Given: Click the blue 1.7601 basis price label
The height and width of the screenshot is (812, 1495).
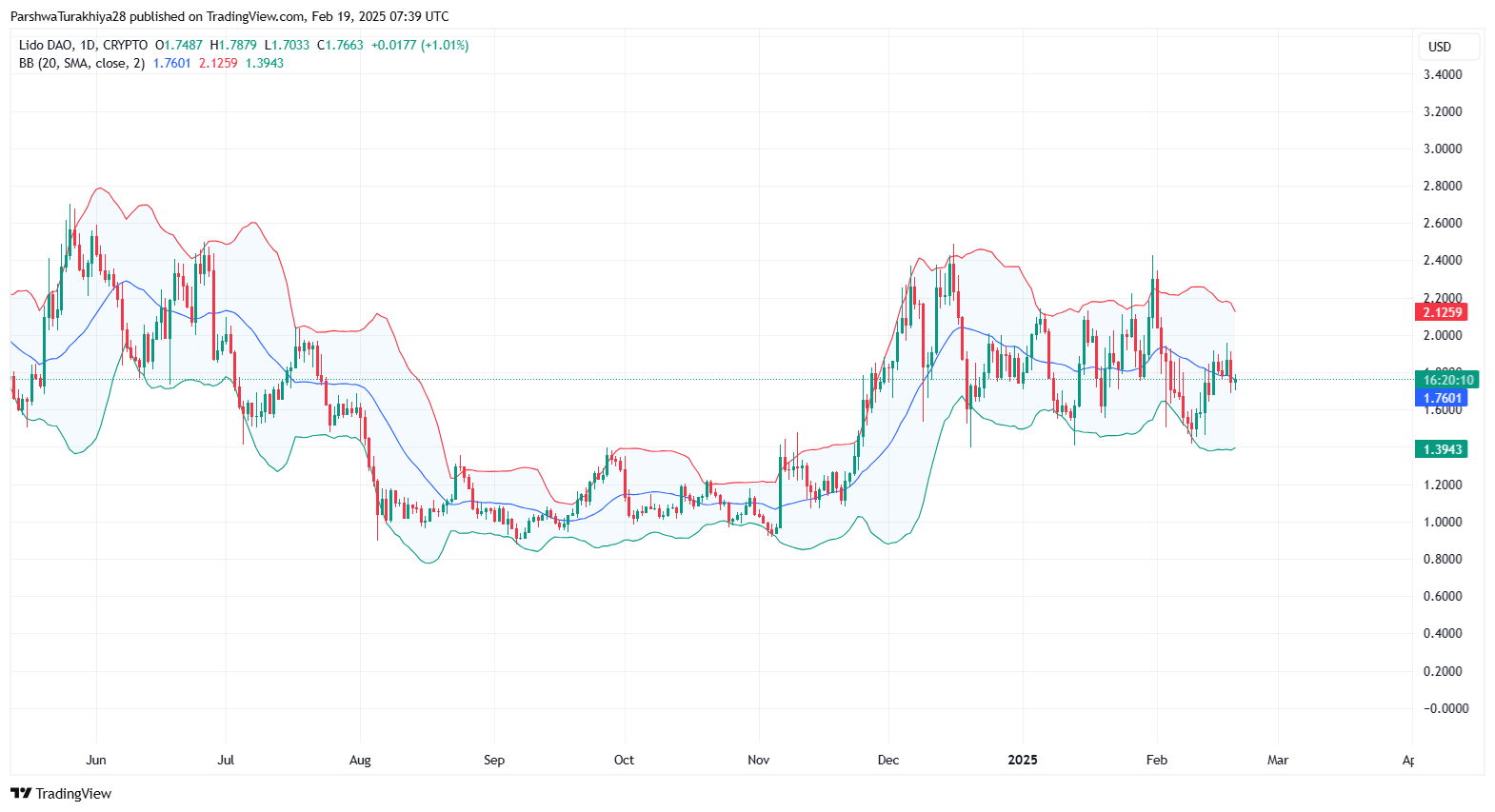Looking at the screenshot, I should pyautogui.click(x=1442, y=399).
